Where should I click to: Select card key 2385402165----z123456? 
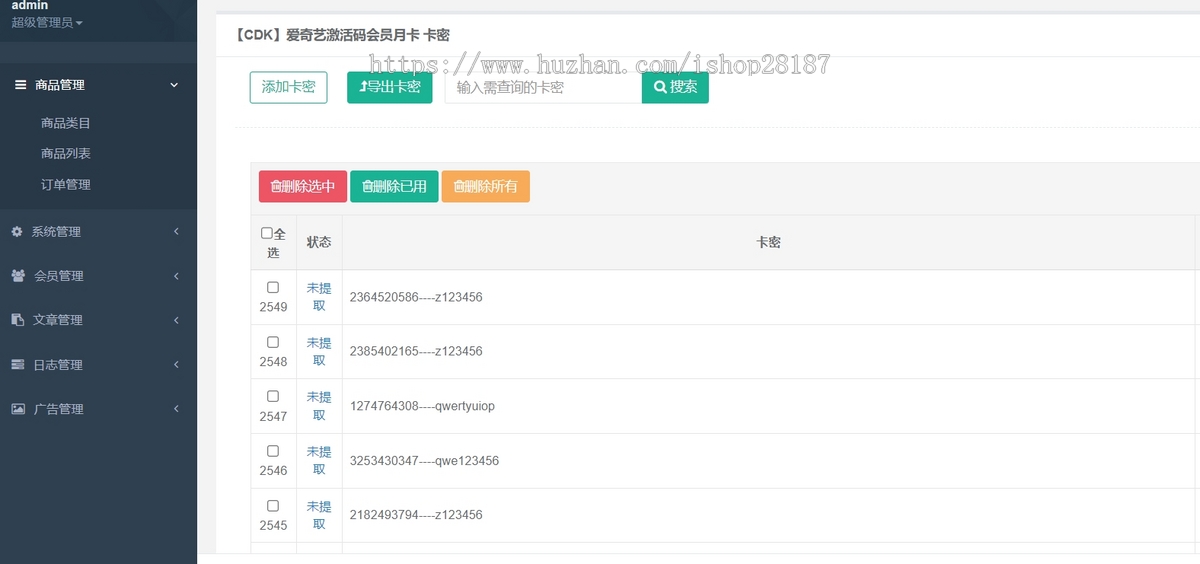coord(416,351)
